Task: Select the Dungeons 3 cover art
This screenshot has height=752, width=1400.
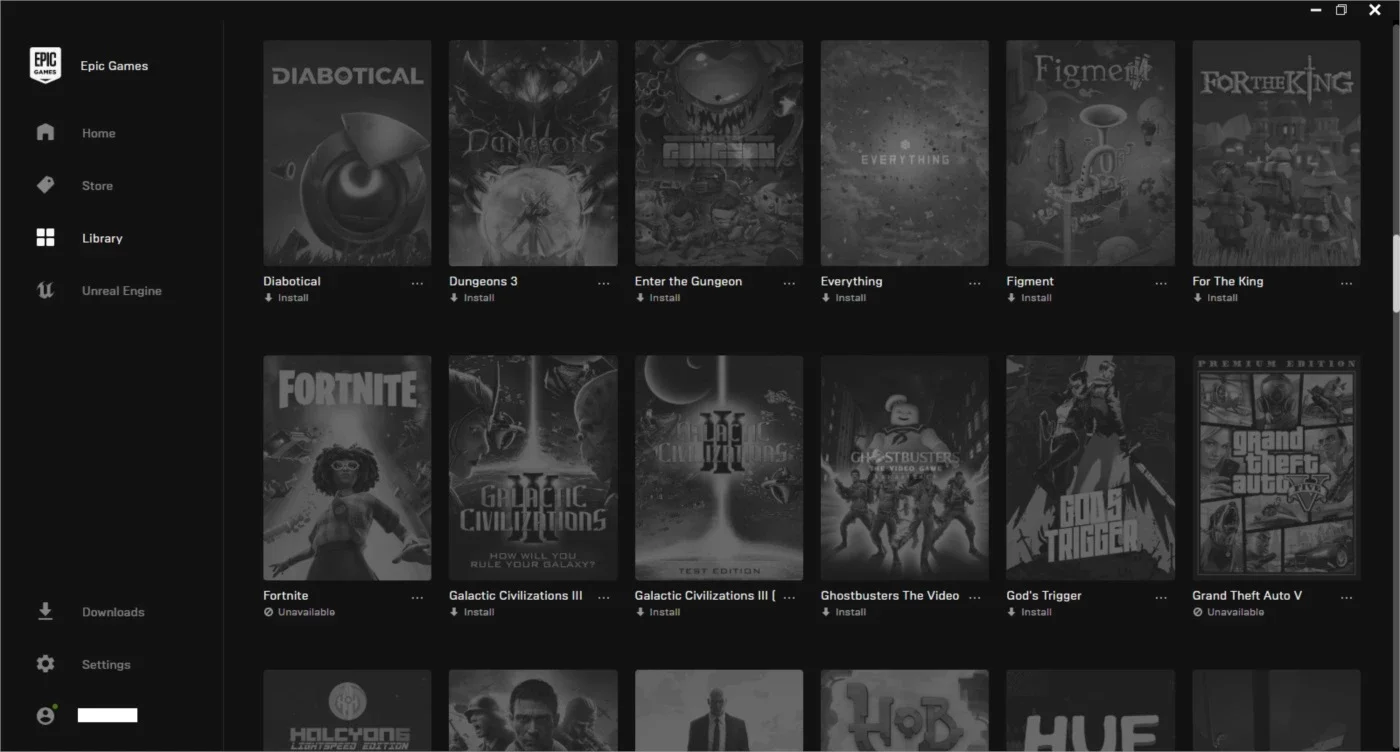Action: click(533, 153)
